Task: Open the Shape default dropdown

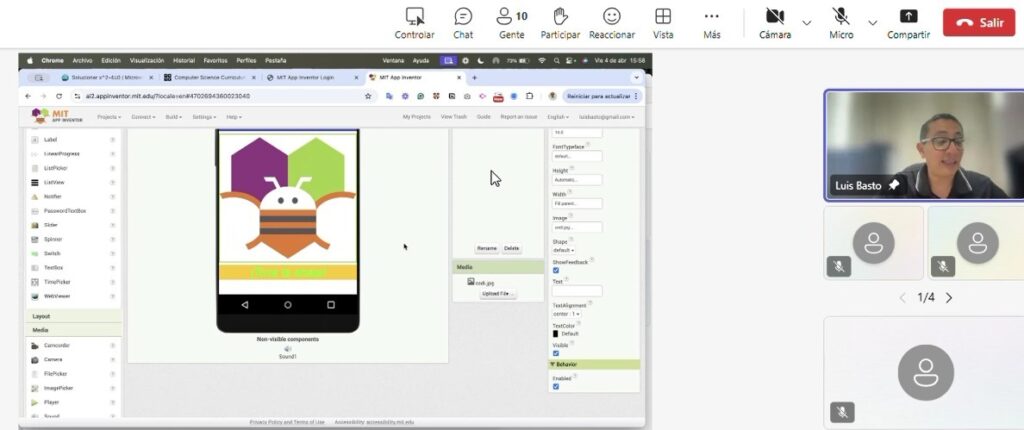Action: [564, 250]
